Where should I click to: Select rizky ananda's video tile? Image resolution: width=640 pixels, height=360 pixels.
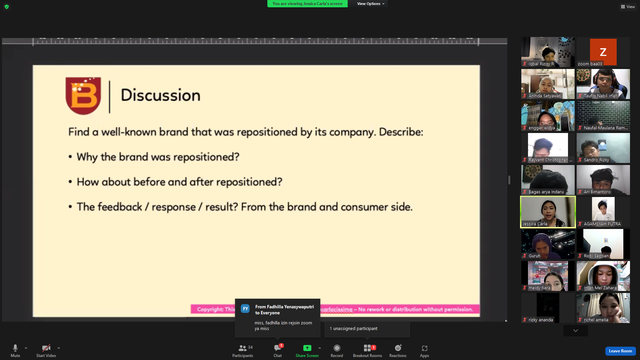[548, 308]
